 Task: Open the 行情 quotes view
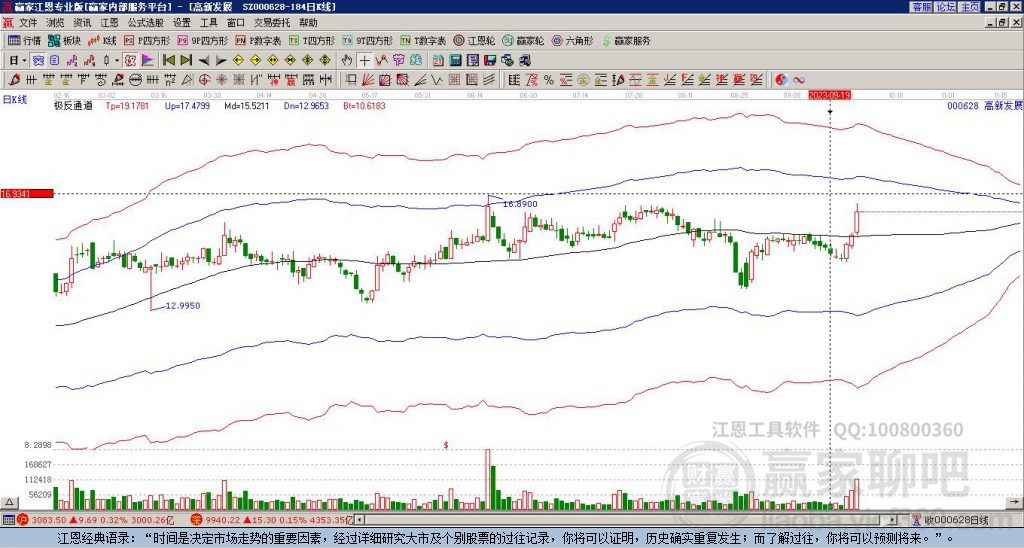tap(24, 40)
